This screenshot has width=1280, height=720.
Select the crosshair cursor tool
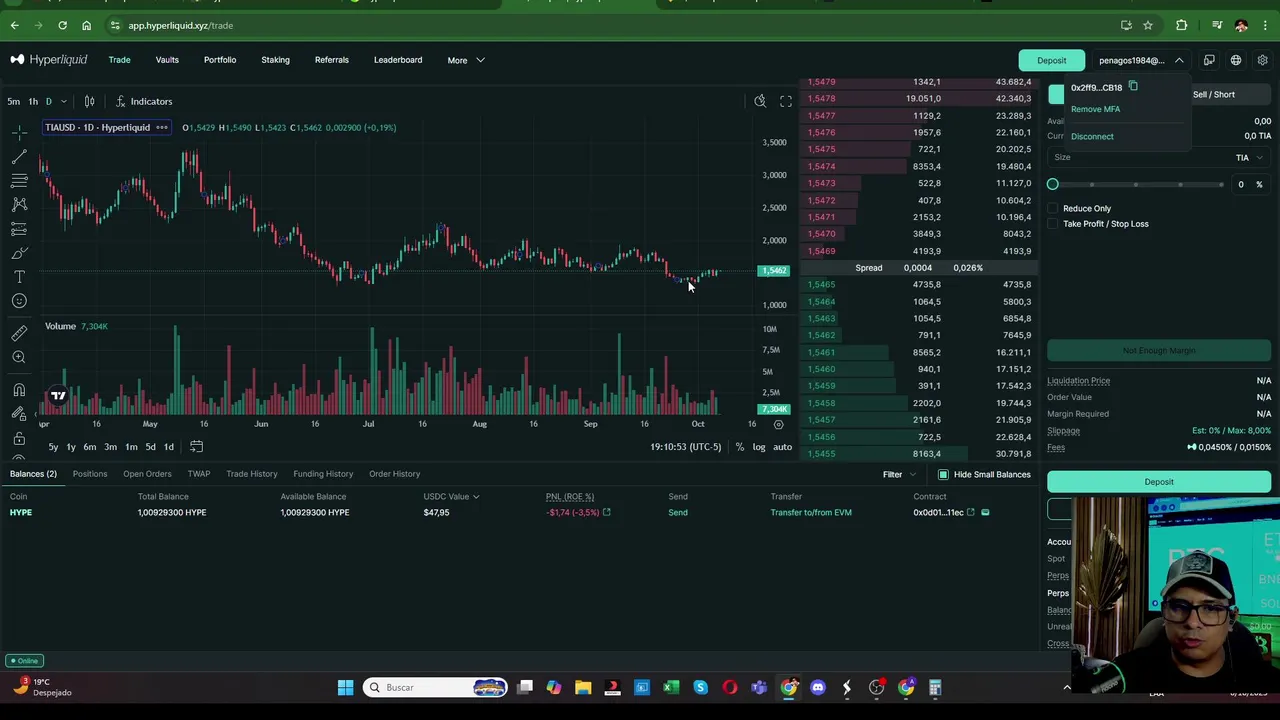coord(19,132)
